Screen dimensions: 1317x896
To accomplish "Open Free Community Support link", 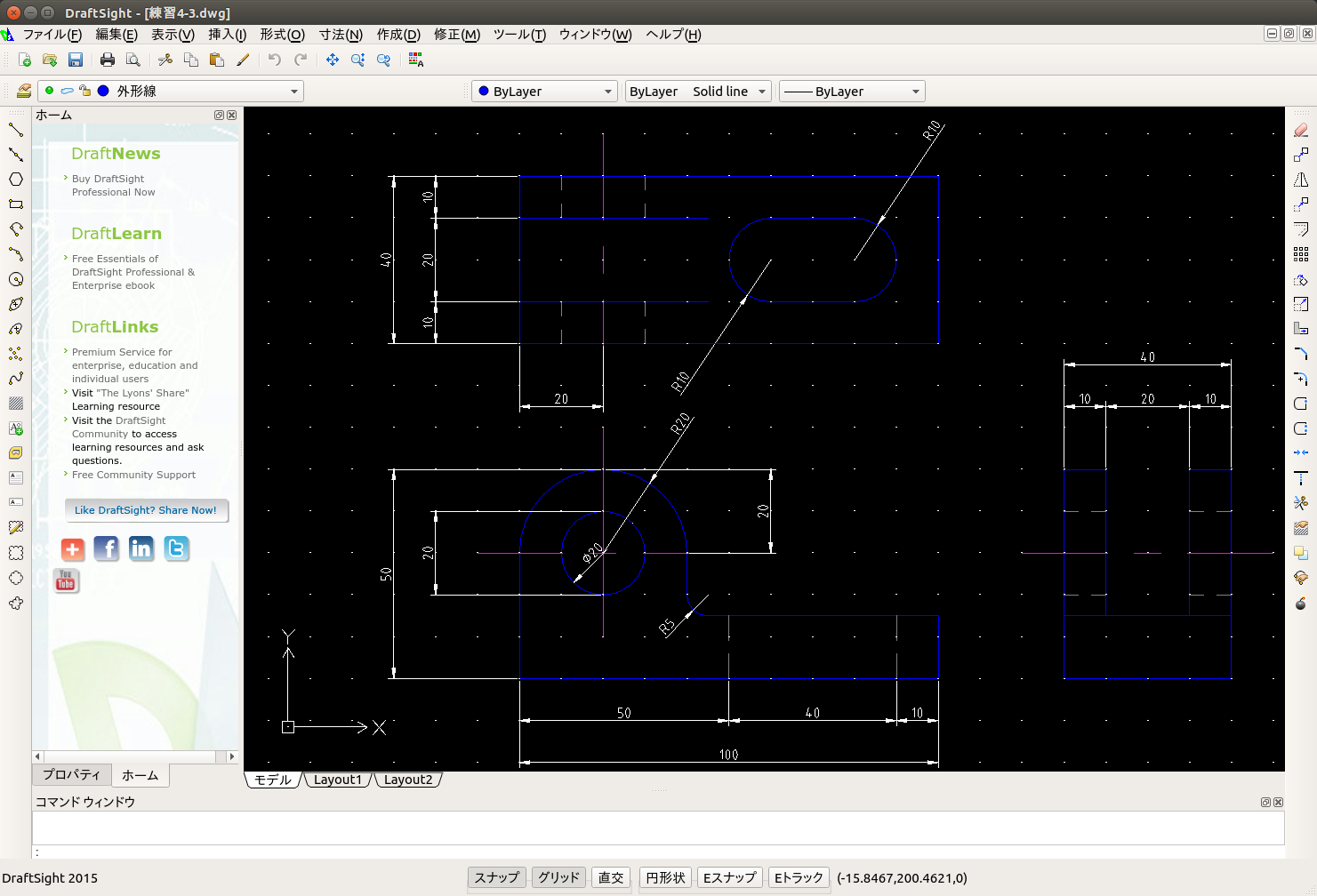I will [133, 475].
